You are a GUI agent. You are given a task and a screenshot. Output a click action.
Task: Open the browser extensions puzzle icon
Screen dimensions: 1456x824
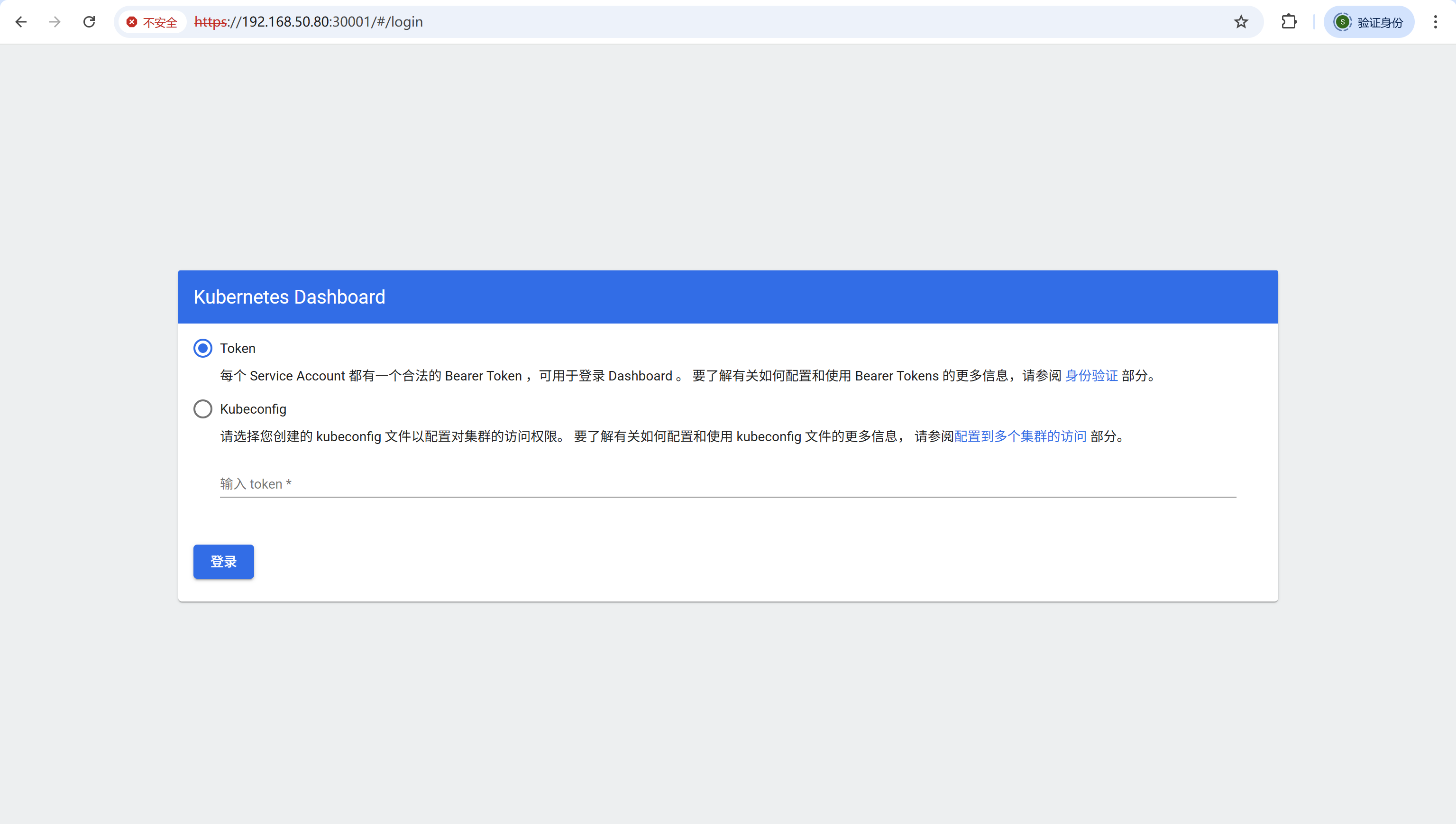pos(1289,22)
